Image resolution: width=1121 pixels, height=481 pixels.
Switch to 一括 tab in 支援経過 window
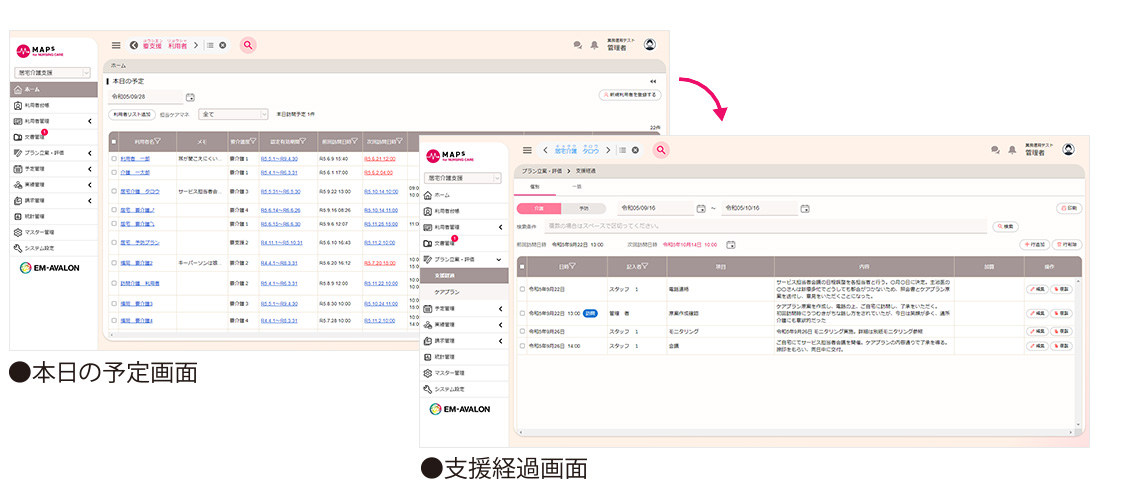[577, 186]
